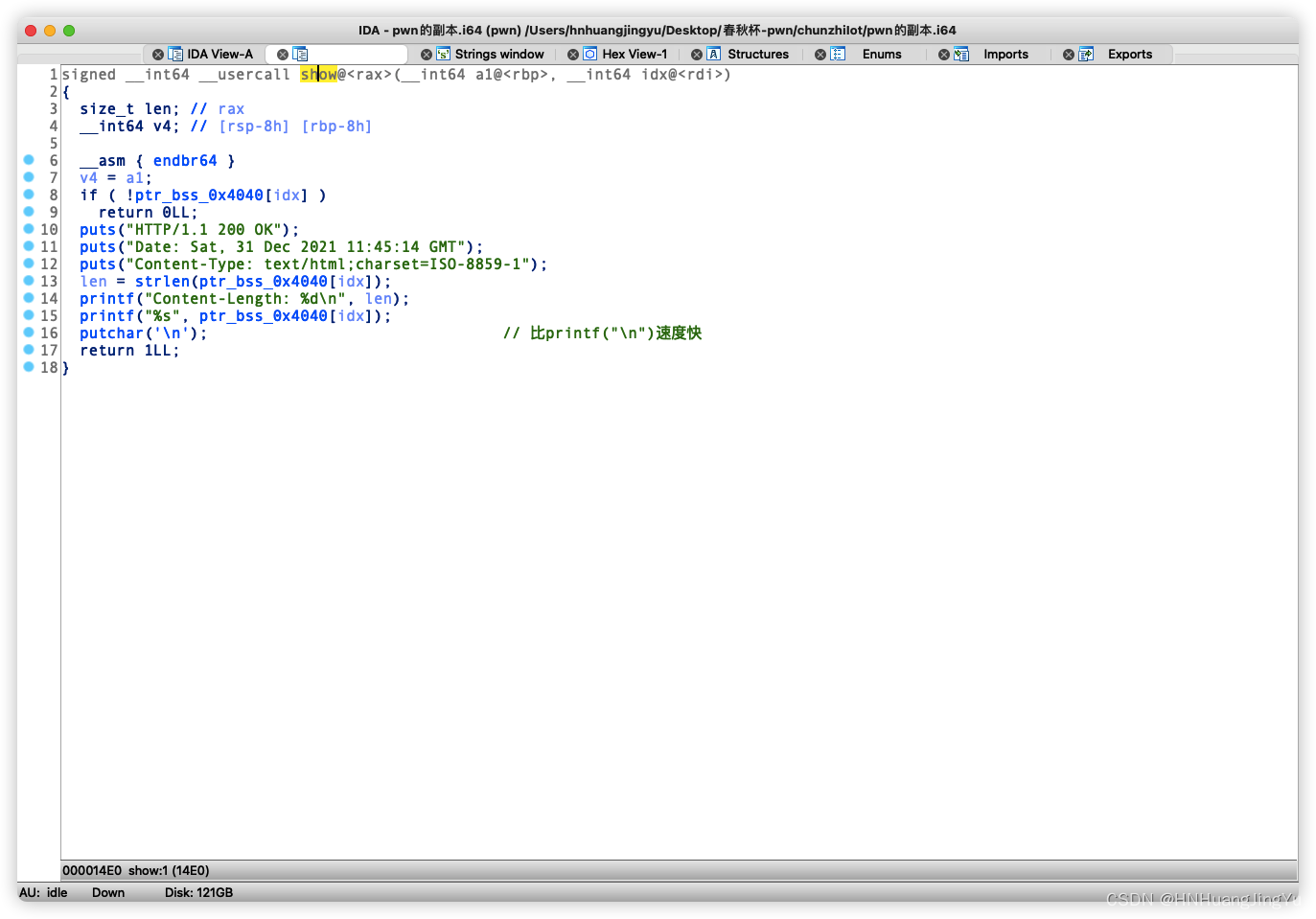Toggle breakpoint dot on line 18
Screen dimensions: 1316x919
coord(29,367)
